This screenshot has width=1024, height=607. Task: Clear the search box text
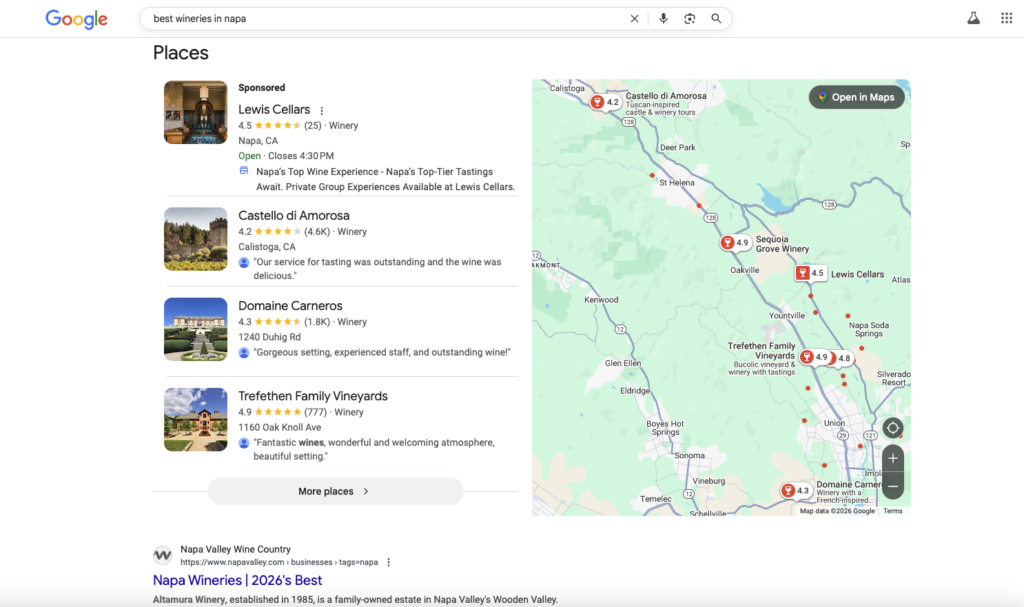click(x=634, y=19)
